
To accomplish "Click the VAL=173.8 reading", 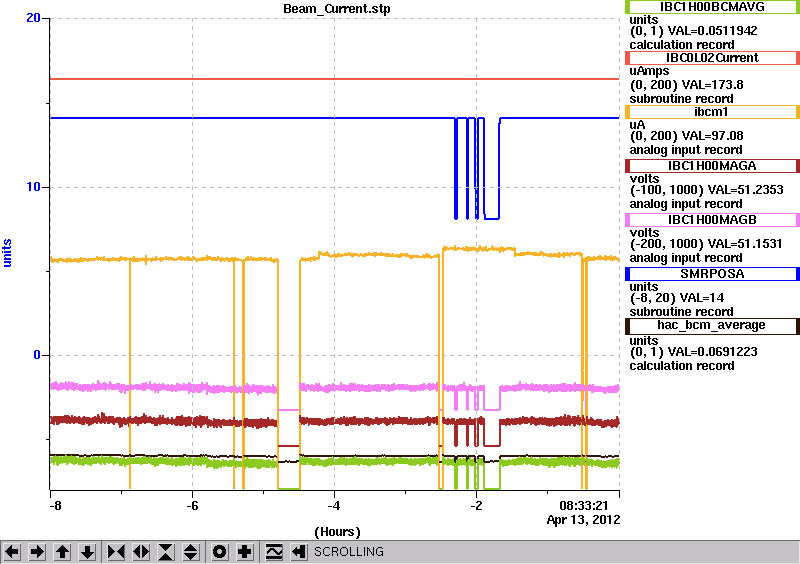I will 713,85.
